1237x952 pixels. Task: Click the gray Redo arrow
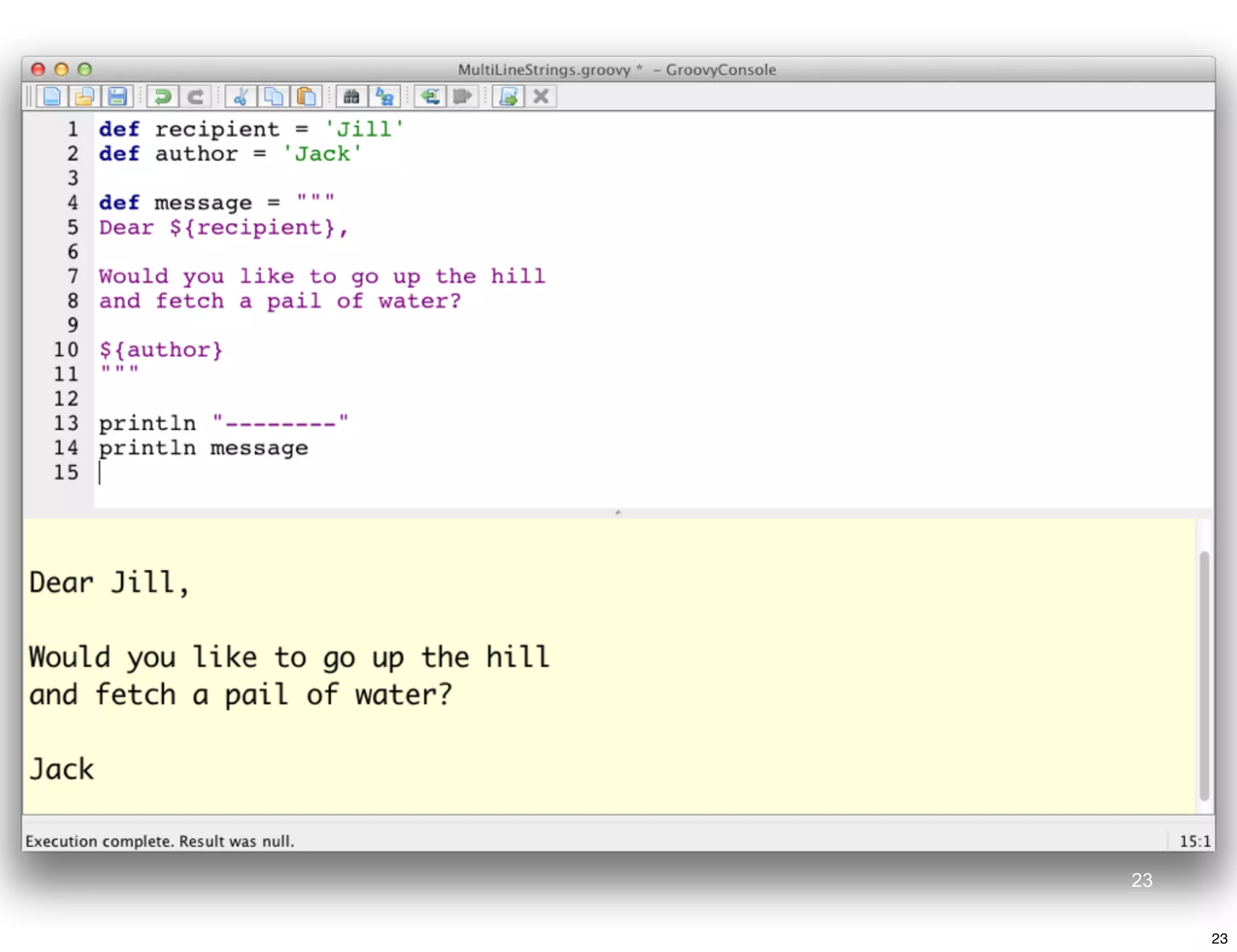click(195, 97)
